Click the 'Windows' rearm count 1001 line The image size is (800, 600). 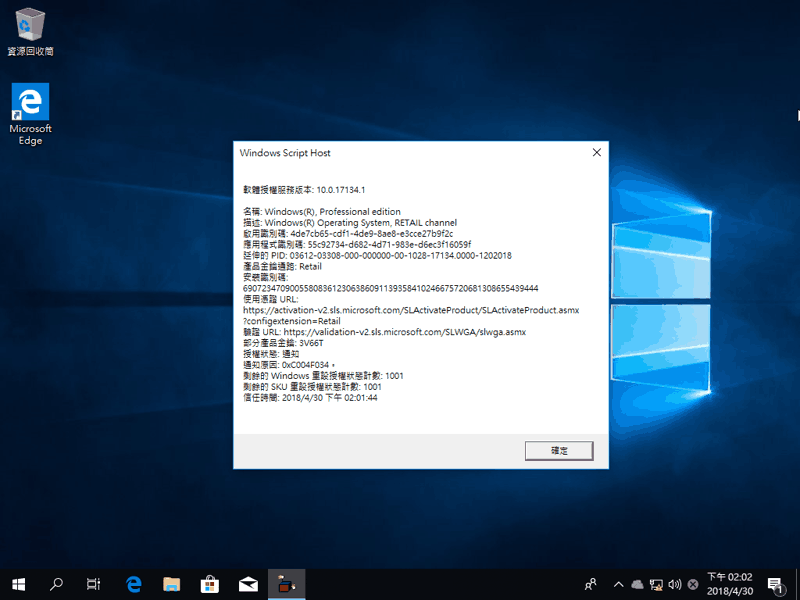[323, 376]
